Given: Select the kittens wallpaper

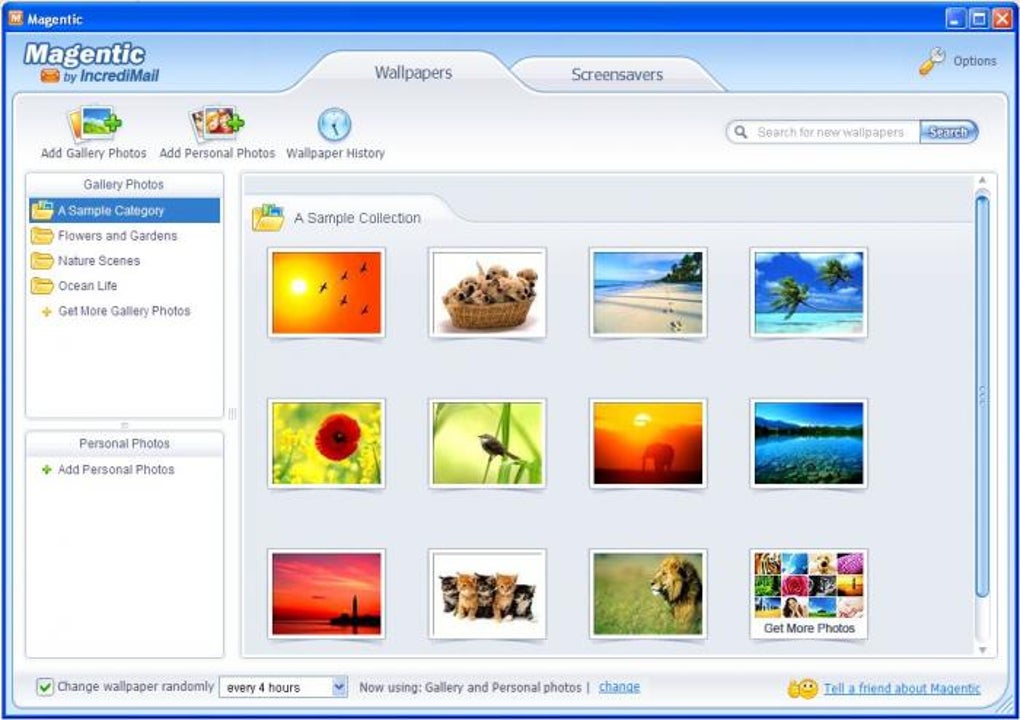Looking at the screenshot, I should point(487,594).
